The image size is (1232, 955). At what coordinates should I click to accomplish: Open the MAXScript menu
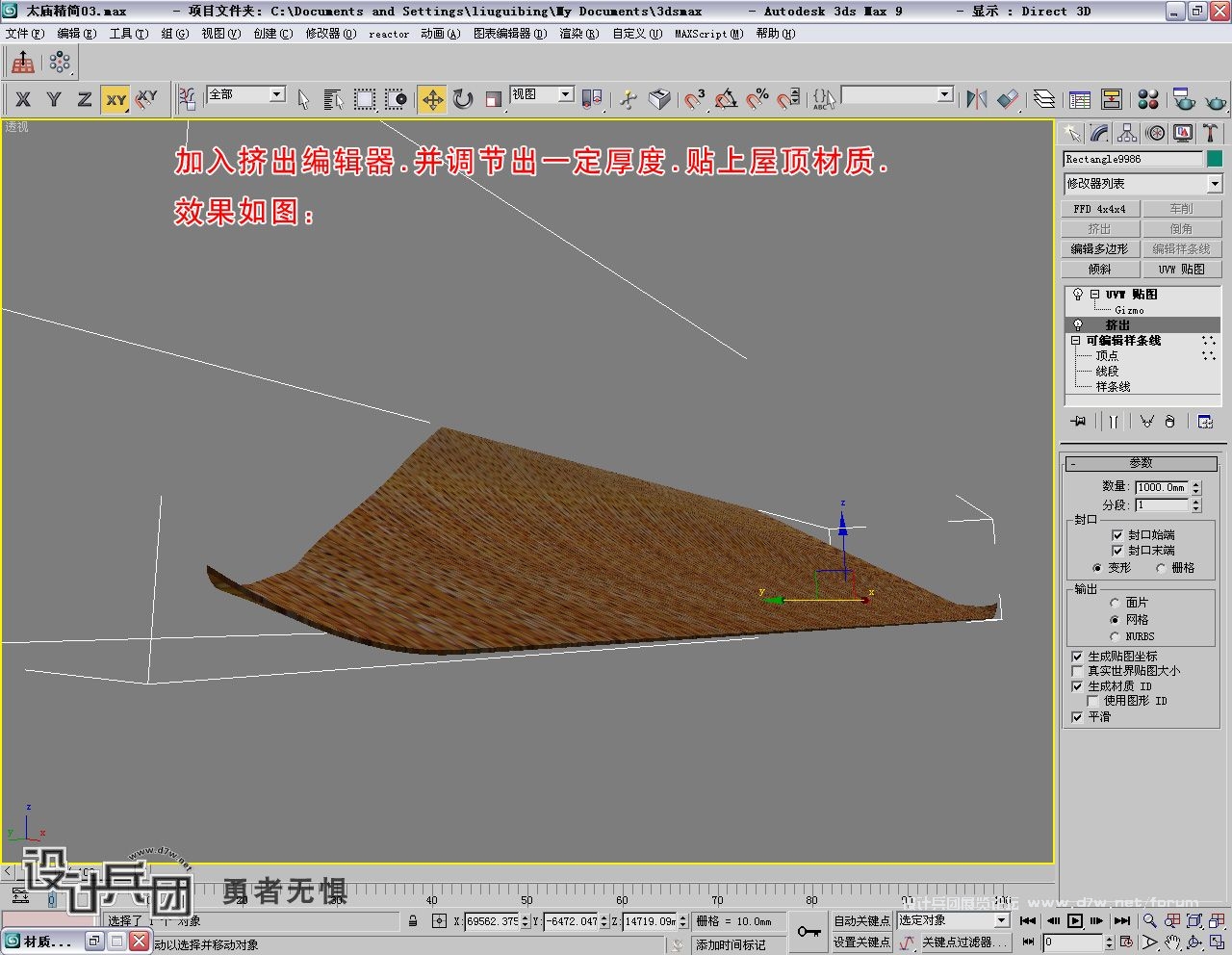(708, 33)
